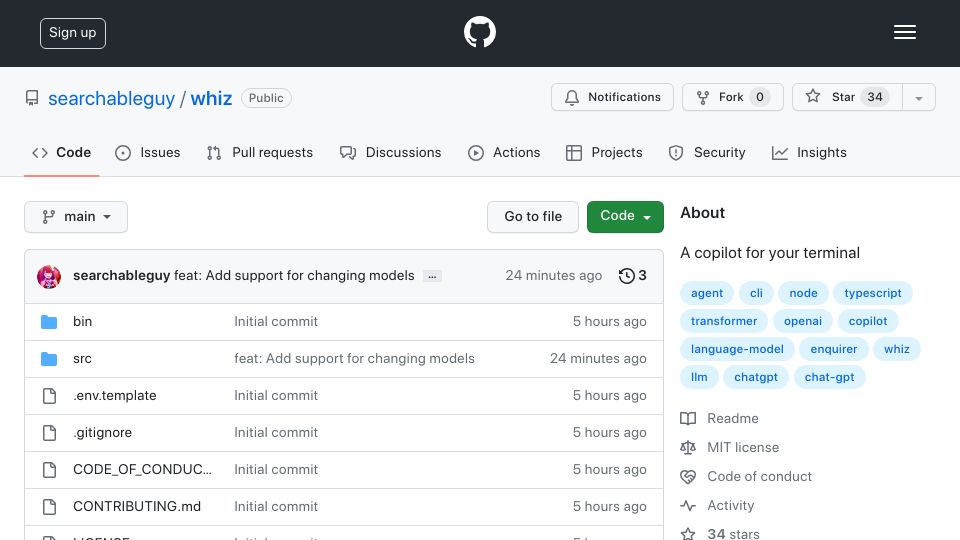This screenshot has height=540, width=960.
Task: Select the typescript topic tag
Action: (872, 293)
